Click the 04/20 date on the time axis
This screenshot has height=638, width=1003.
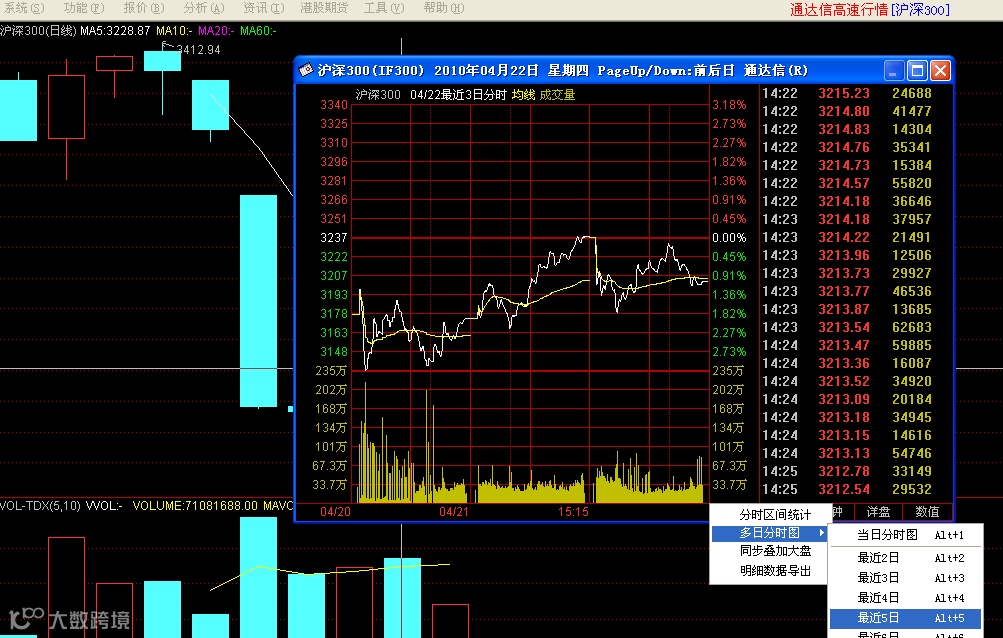(x=335, y=512)
